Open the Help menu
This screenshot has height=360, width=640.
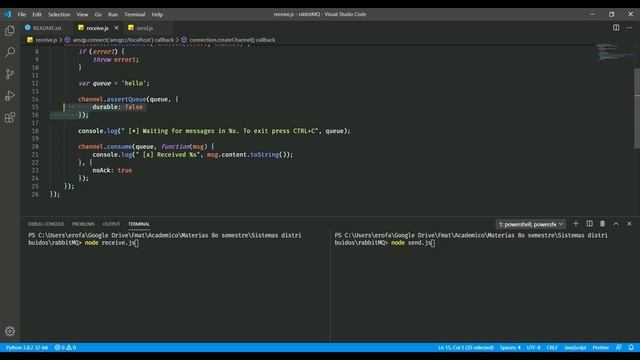click(x=157, y=14)
